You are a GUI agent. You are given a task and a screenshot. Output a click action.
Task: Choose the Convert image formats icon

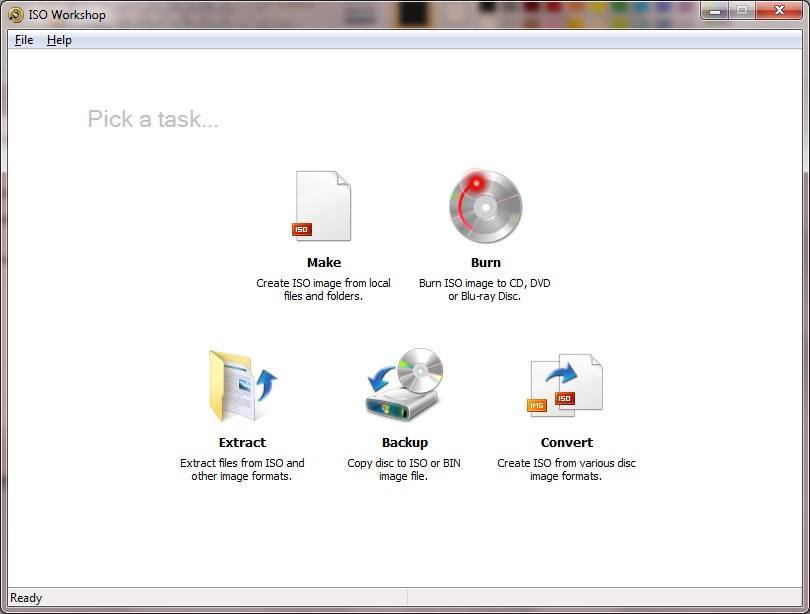(x=566, y=385)
